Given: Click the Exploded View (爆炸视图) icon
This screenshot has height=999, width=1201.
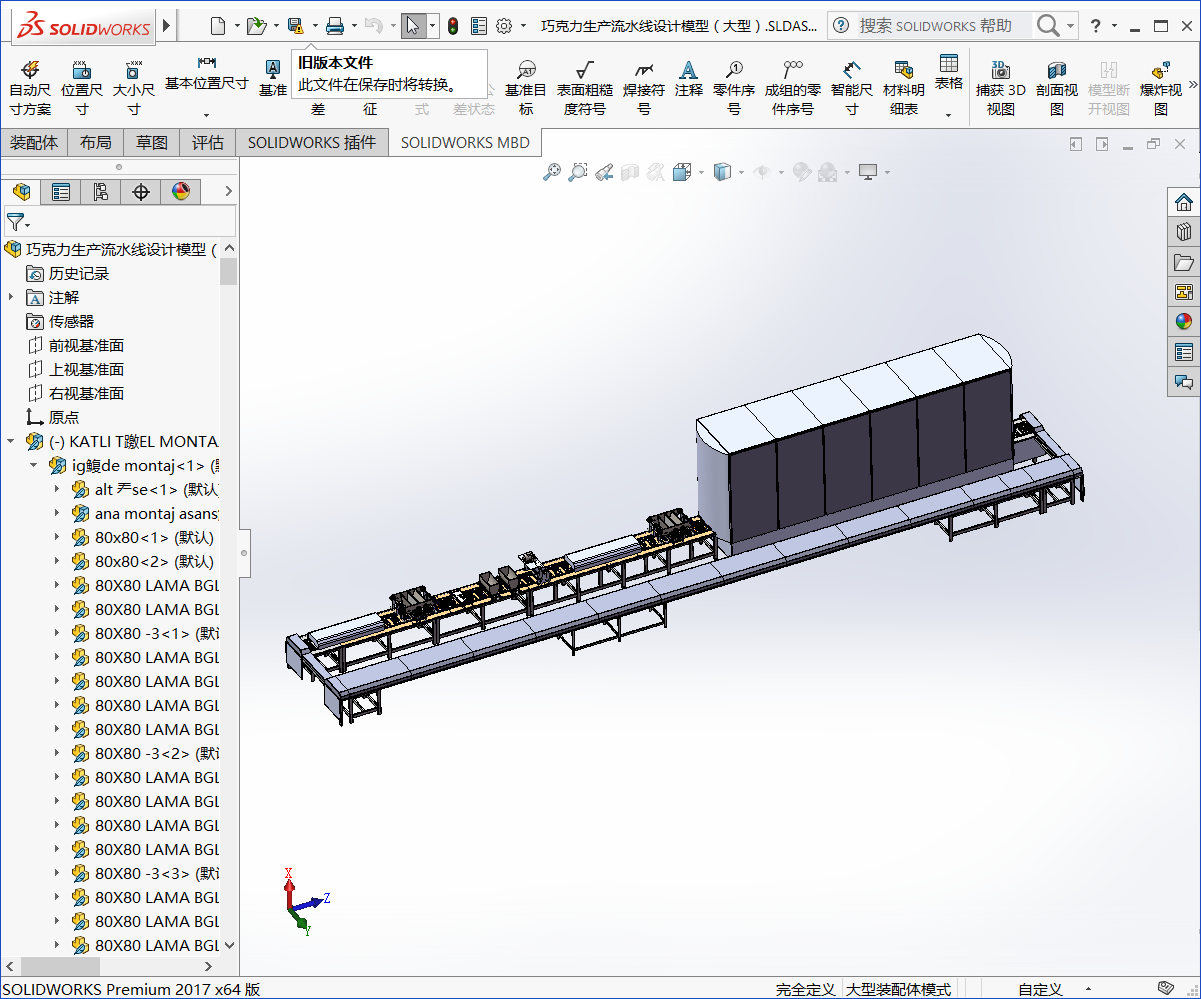Looking at the screenshot, I should 1160,86.
